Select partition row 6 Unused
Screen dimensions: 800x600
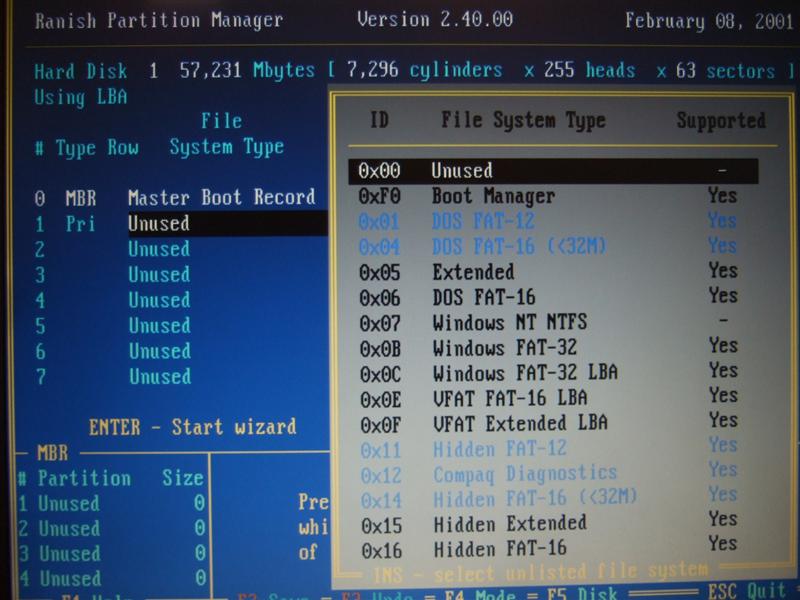click(x=113, y=351)
